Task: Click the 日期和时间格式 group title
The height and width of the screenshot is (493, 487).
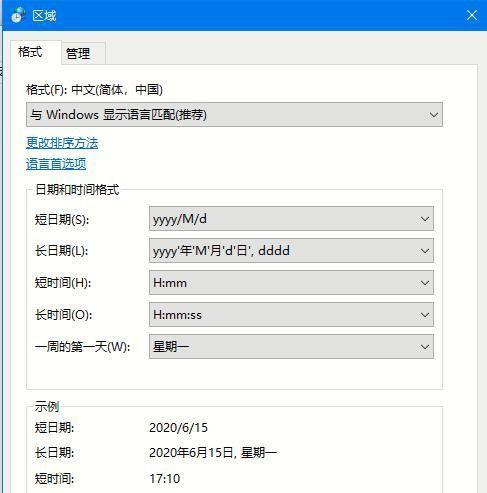Action: pyautogui.click(x=77, y=190)
